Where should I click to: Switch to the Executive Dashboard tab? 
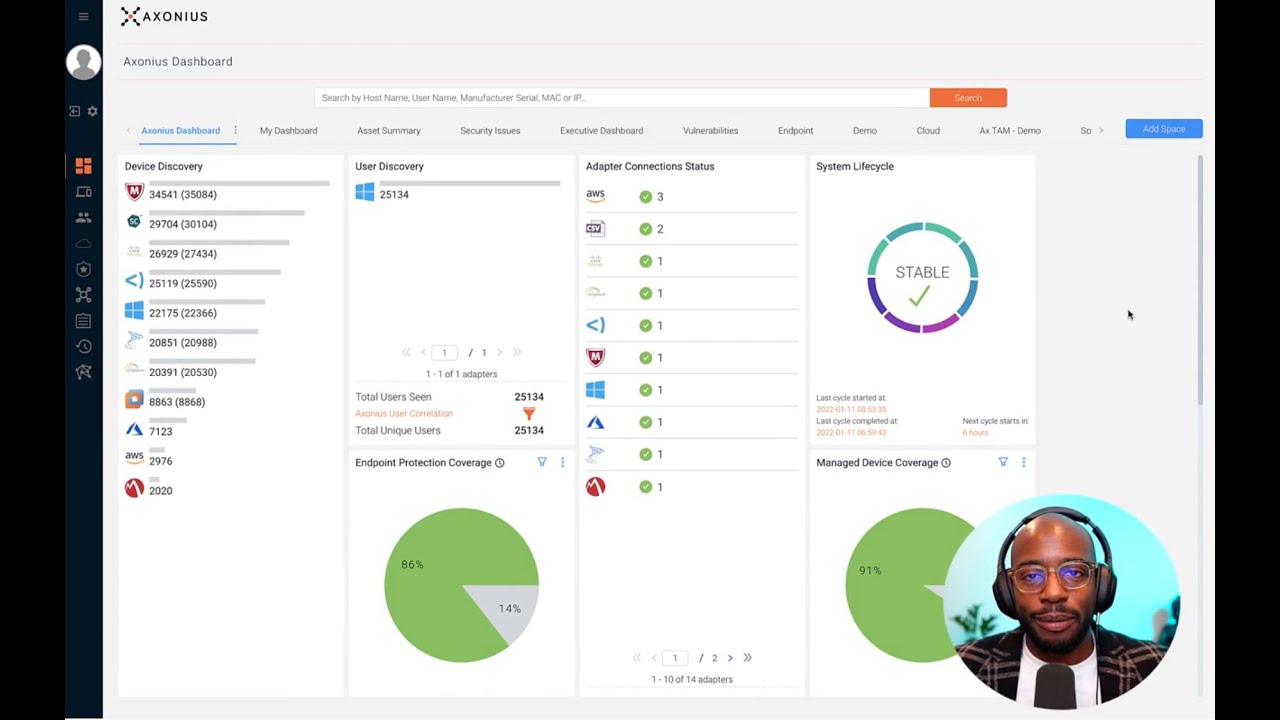pos(601,130)
